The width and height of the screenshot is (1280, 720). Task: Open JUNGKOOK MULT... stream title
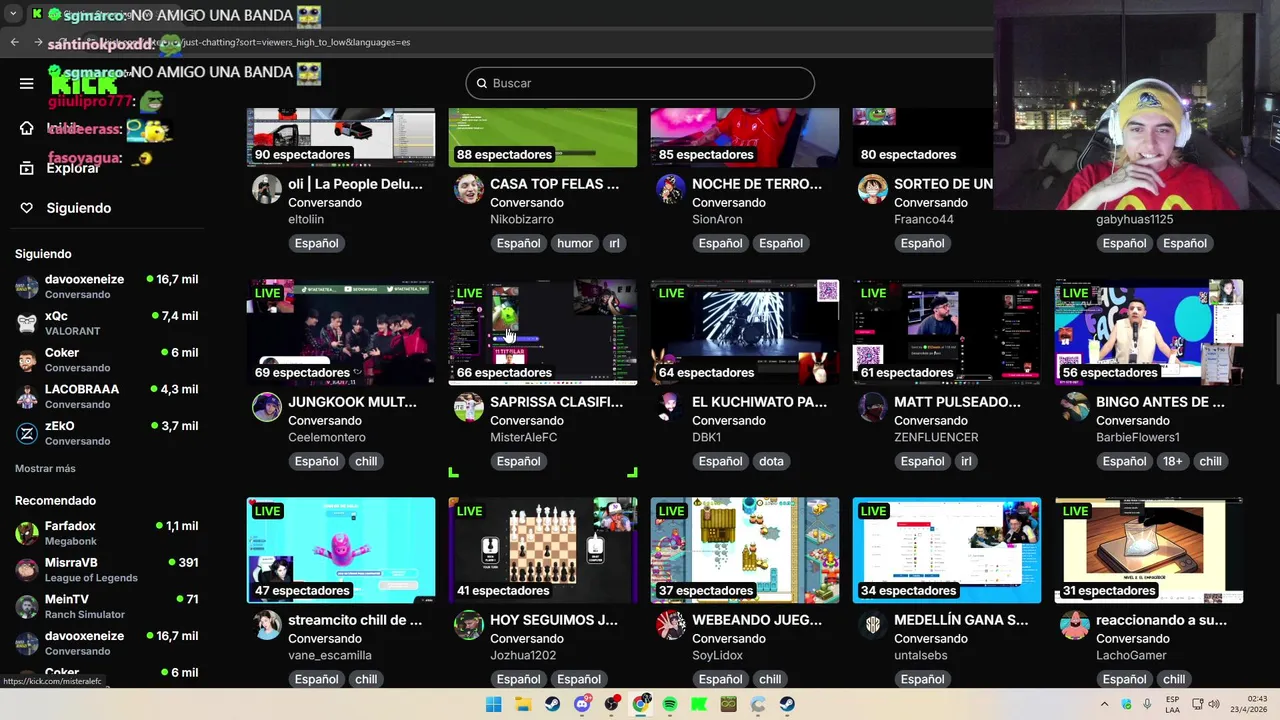(x=352, y=402)
